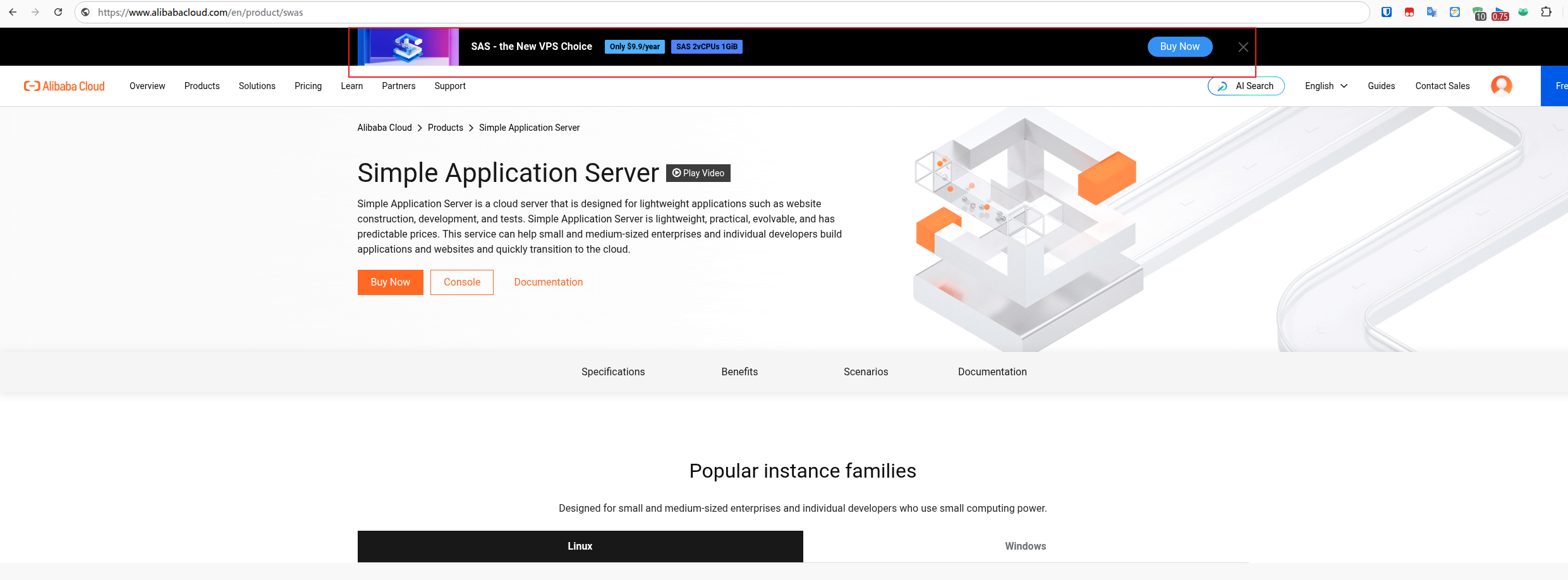Click the orange Buy Now button
The width and height of the screenshot is (1568, 580).
[390, 282]
